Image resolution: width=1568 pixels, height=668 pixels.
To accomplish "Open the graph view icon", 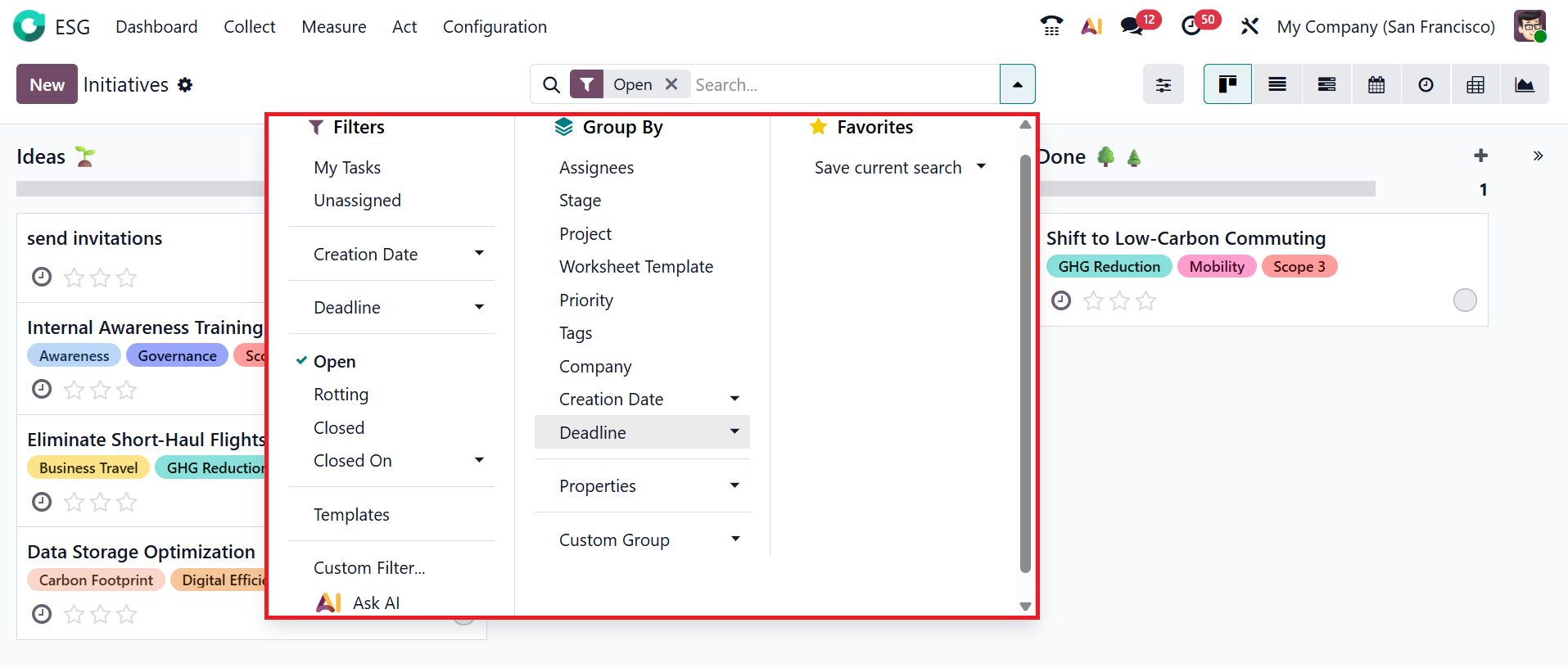I will 1524,84.
